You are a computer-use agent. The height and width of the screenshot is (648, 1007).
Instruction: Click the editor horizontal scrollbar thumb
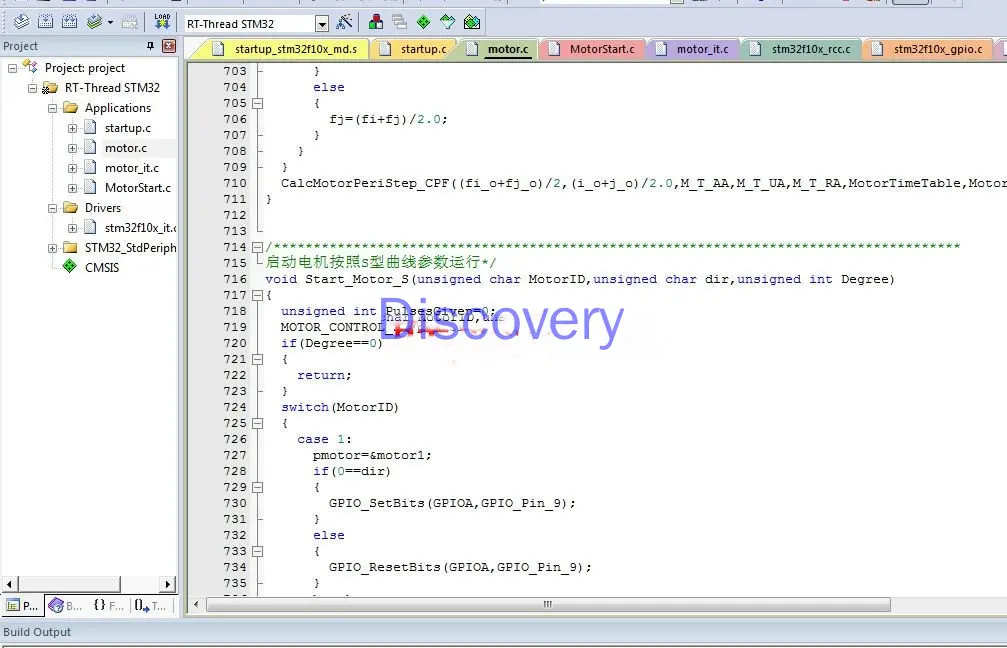(x=548, y=604)
